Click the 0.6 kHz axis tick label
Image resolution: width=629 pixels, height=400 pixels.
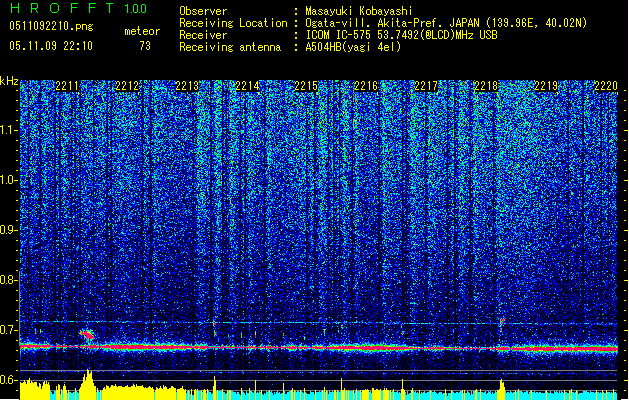tap(8, 380)
